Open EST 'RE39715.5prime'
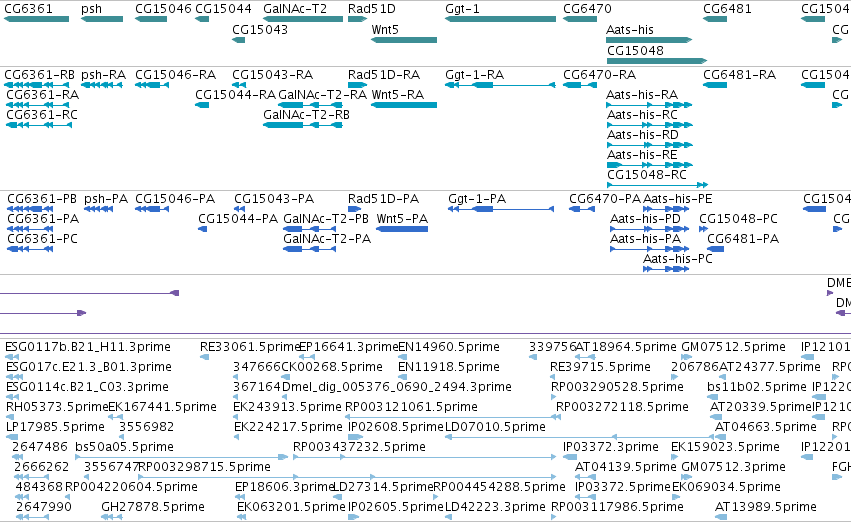 600,367
